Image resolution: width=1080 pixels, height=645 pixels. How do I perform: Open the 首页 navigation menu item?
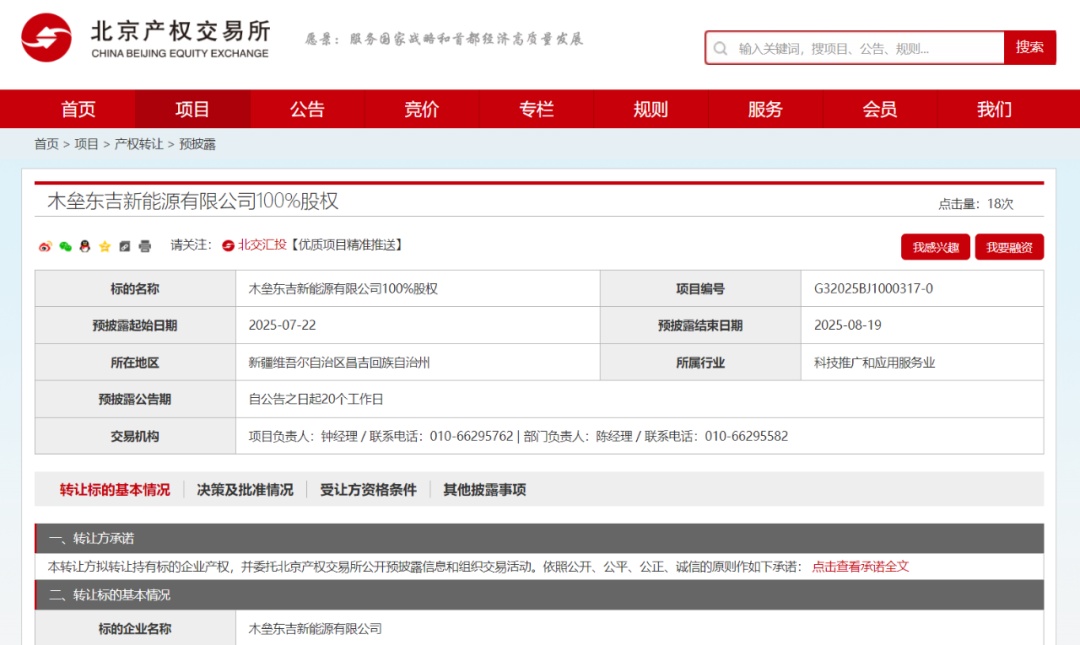(x=78, y=109)
